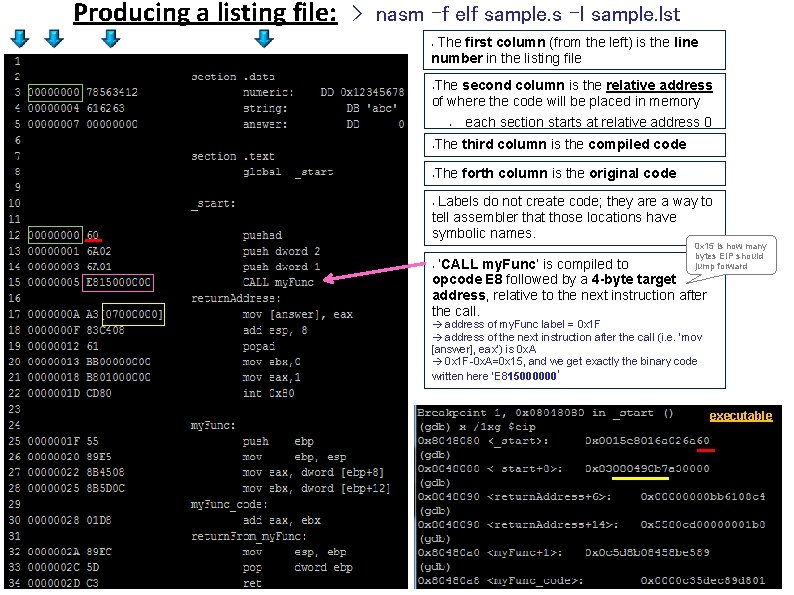Click the first blue down arrow above line numbers
The height and width of the screenshot is (595, 794).
click(x=20, y=38)
